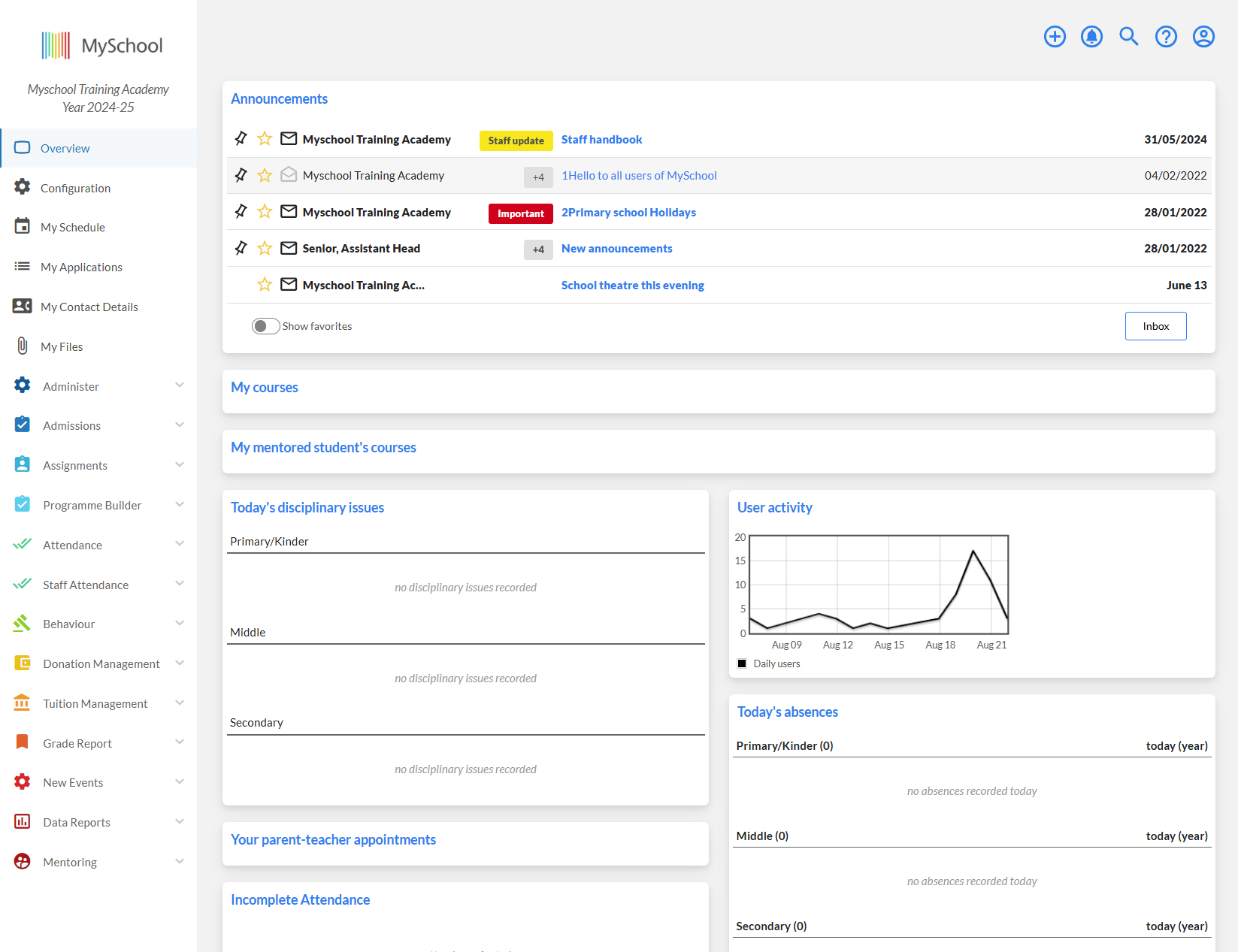1238x952 pixels.
Task: Star the School theatre this evening announcement
Action: coord(264,285)
